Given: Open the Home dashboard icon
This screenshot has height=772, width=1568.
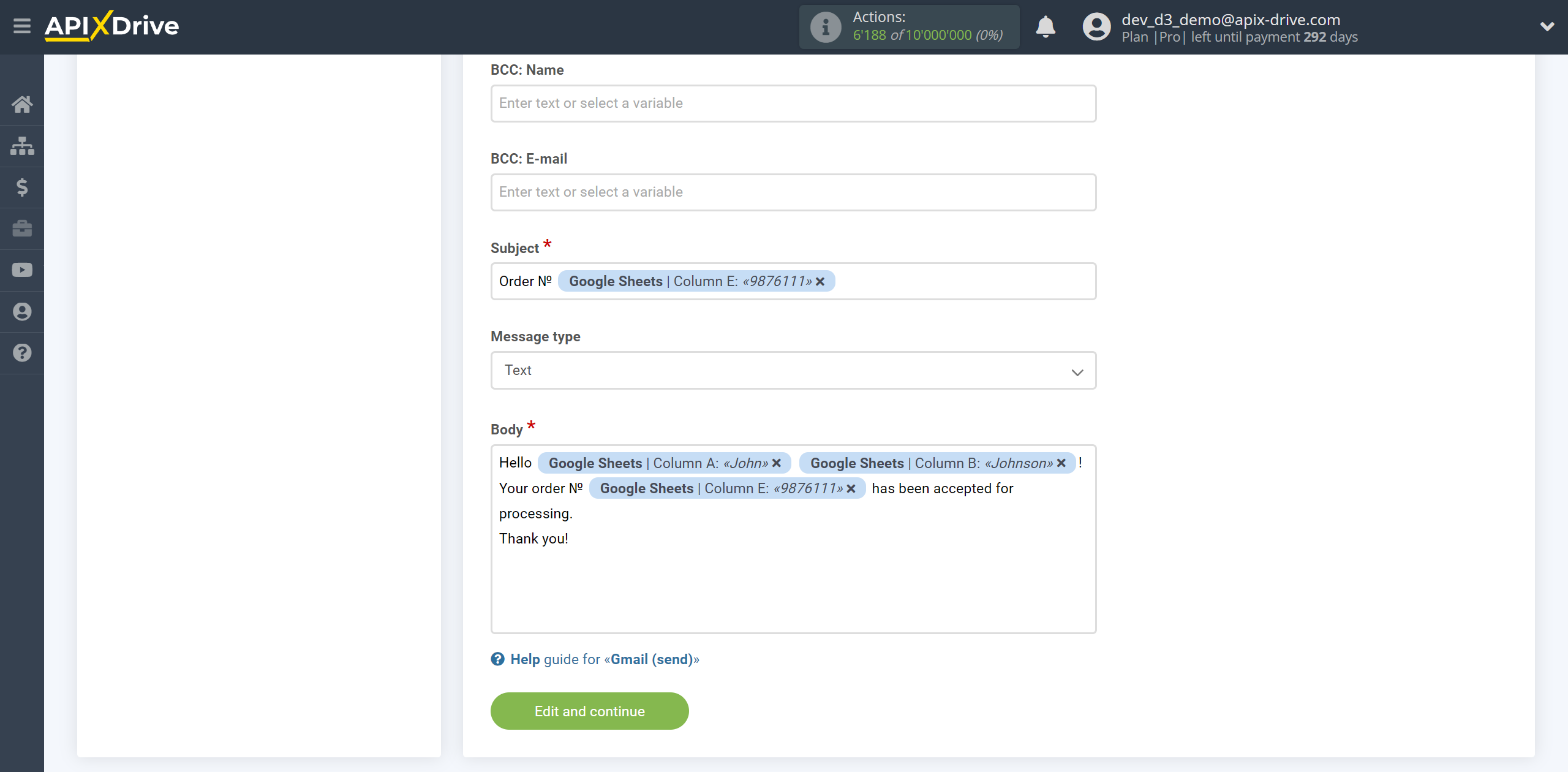Looking at the screenshot, I should coord(22,104).
